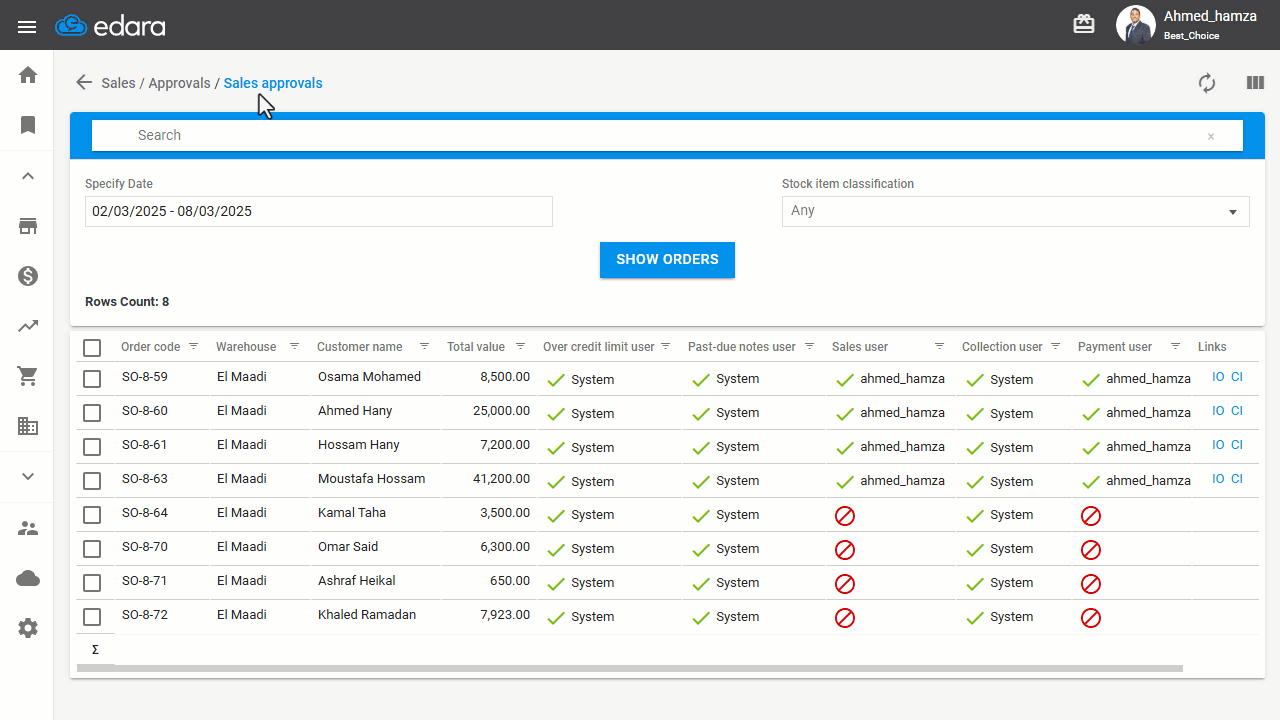Go to Home in the sidebar
This screenshot has width=1280, height=720.
coord(28,75)
